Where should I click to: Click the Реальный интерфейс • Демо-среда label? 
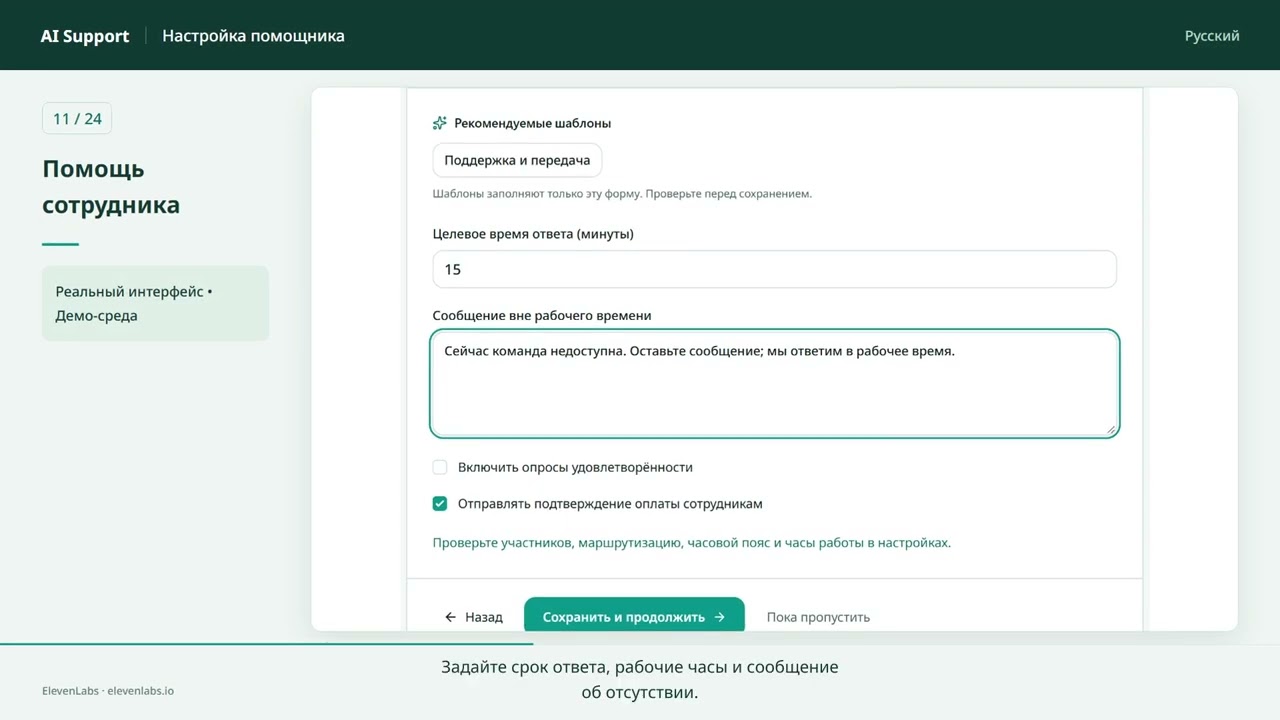[155, 303]
